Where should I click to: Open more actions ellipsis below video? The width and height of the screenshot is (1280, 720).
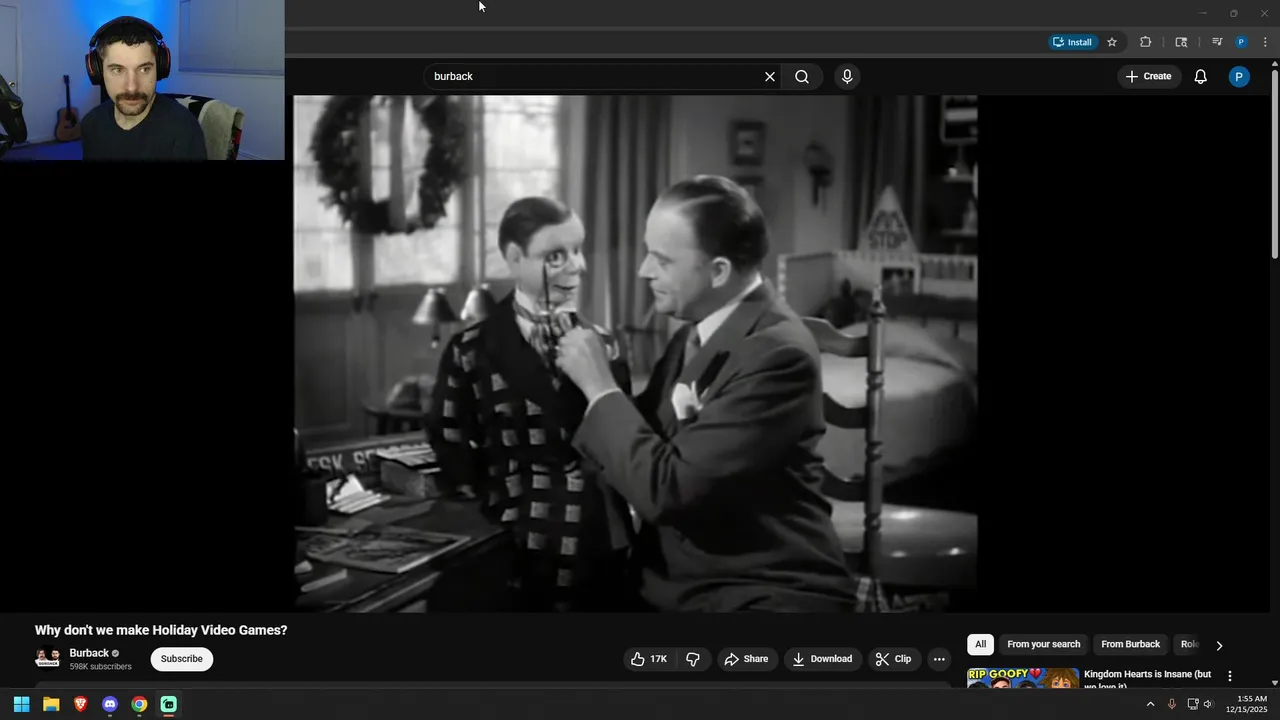point(939,659)
